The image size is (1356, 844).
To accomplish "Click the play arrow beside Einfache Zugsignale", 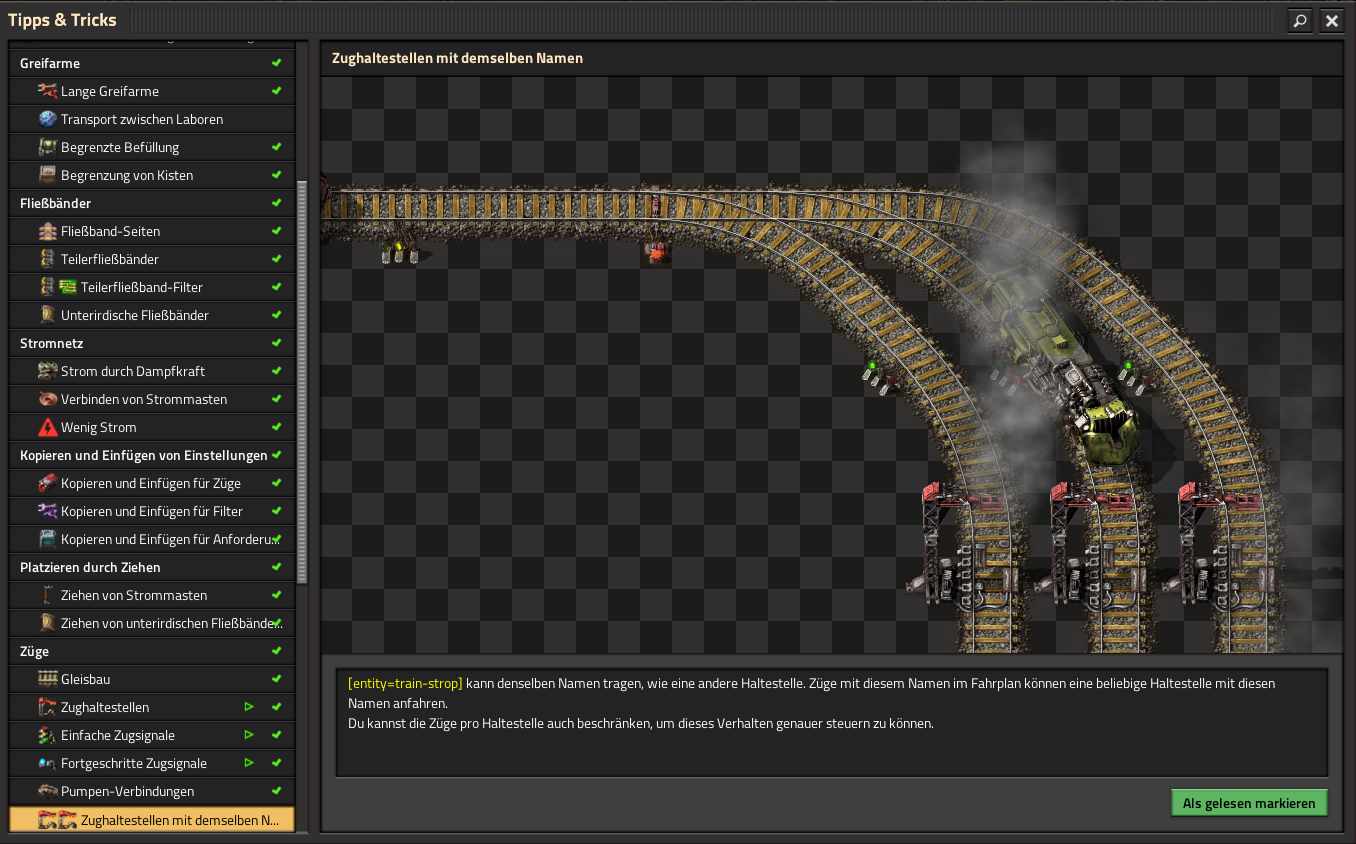I will tap(249, 735).
